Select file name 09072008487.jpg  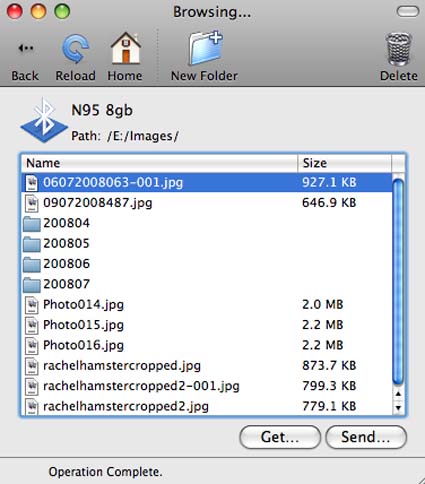click(98, 203)
